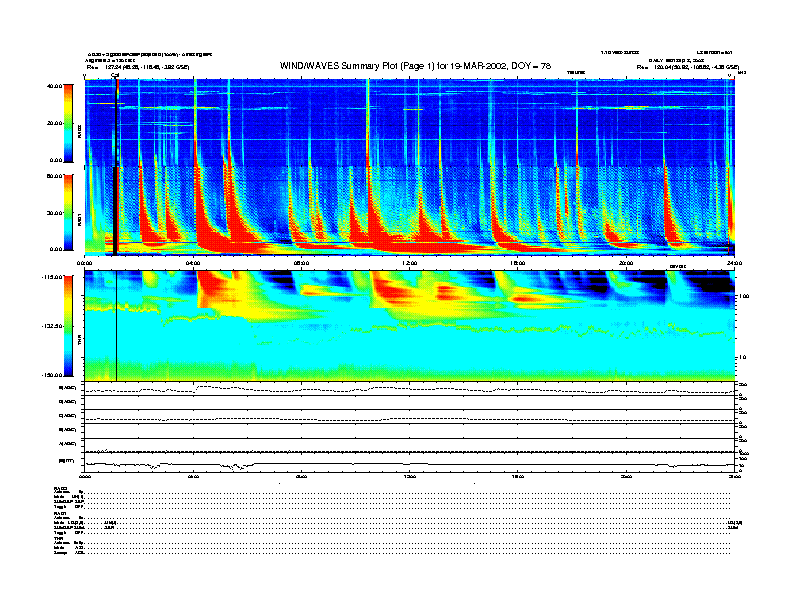Click the 12:00 tick label under the RAD1 spectrogram
Image resolution: width=792 pixels, height=612 pixels.
410,263
